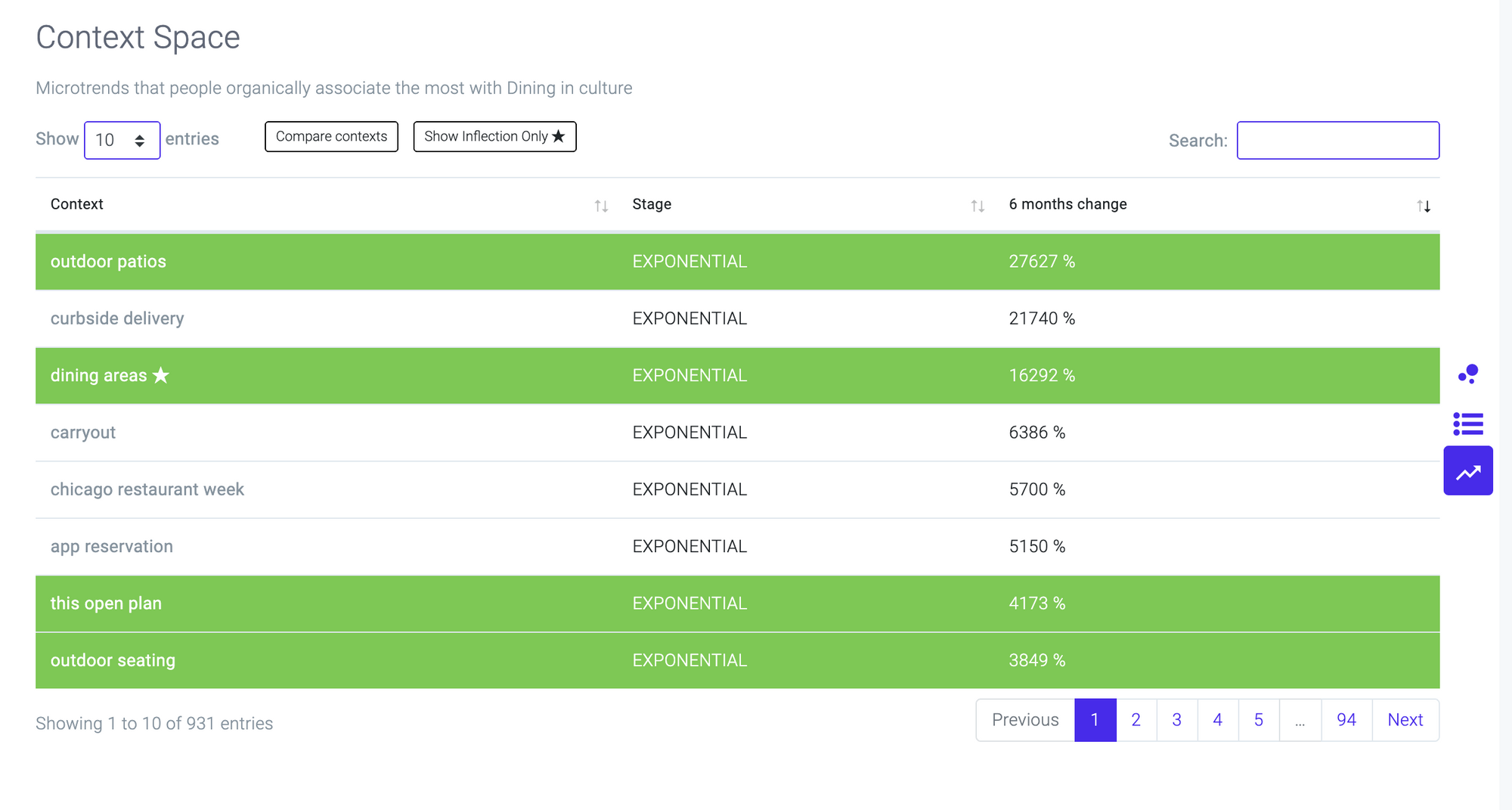Toggle Show Inflection Only filter
1512x810 pixels.
pos(494,136)
